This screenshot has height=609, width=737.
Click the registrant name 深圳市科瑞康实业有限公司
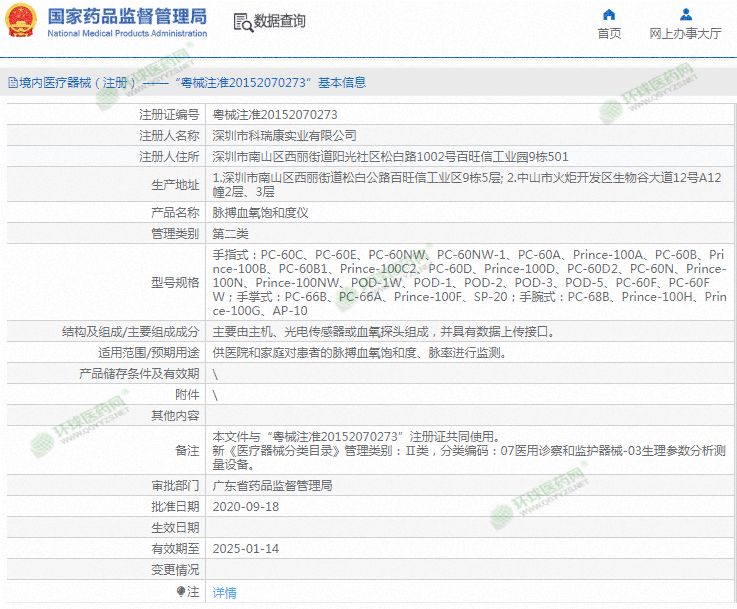285,135
